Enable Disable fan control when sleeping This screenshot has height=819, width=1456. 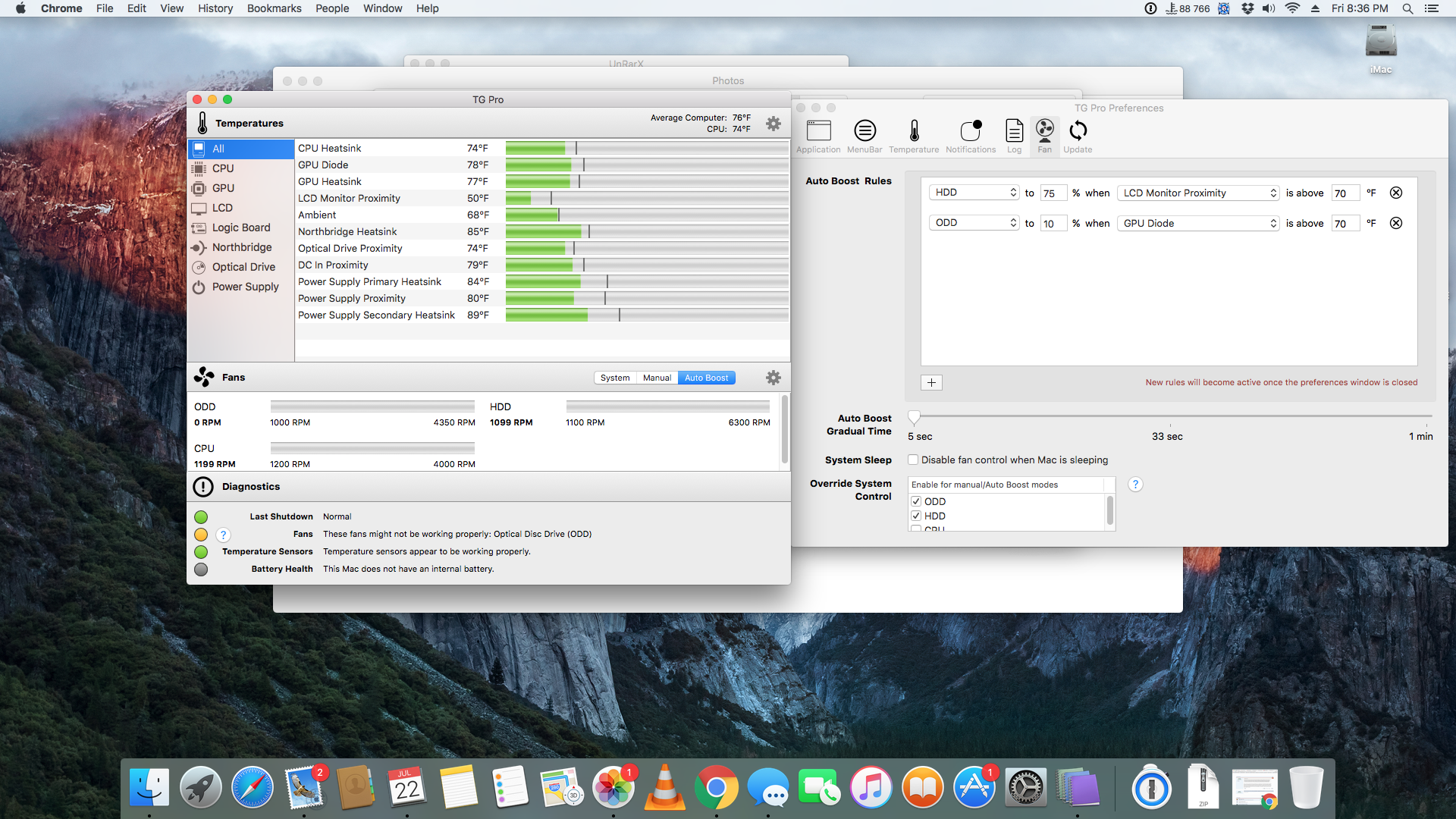(x=913, y=460)
